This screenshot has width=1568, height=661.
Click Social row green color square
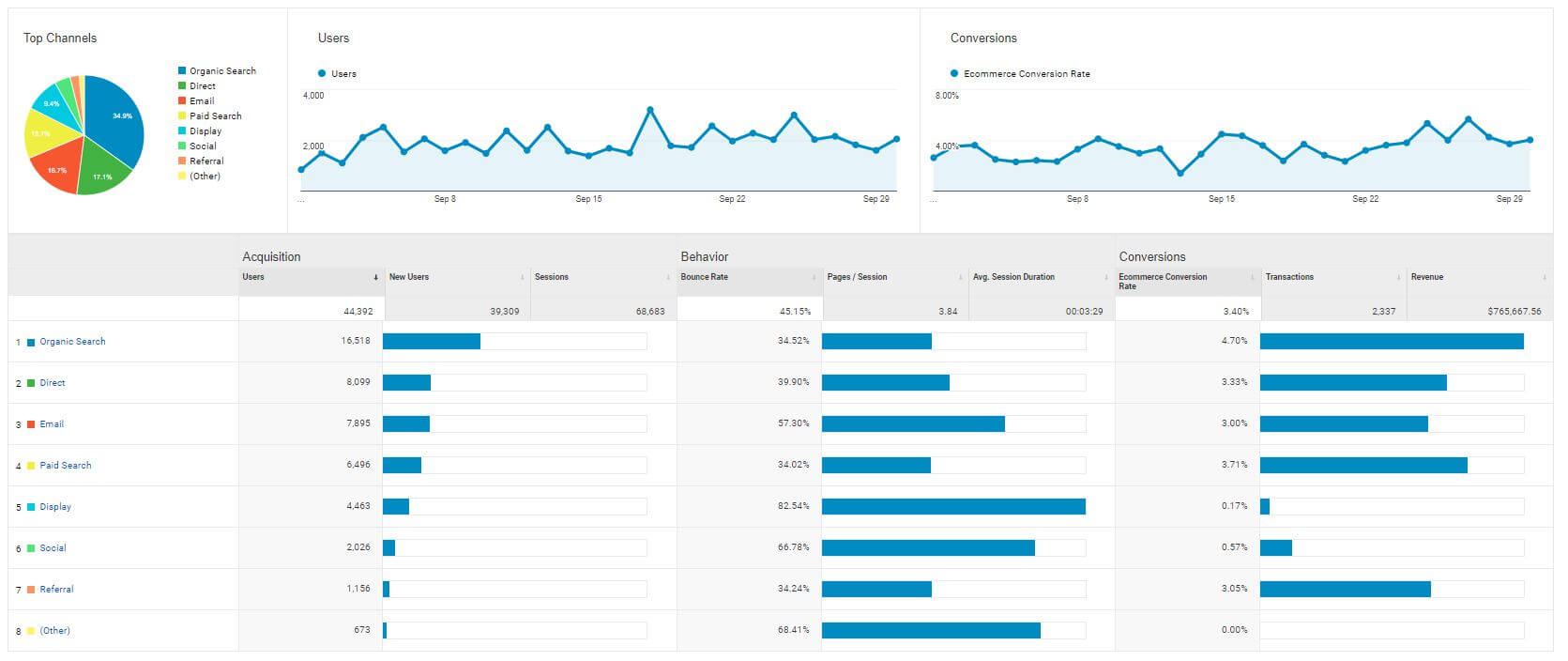[x=31, y=548]
